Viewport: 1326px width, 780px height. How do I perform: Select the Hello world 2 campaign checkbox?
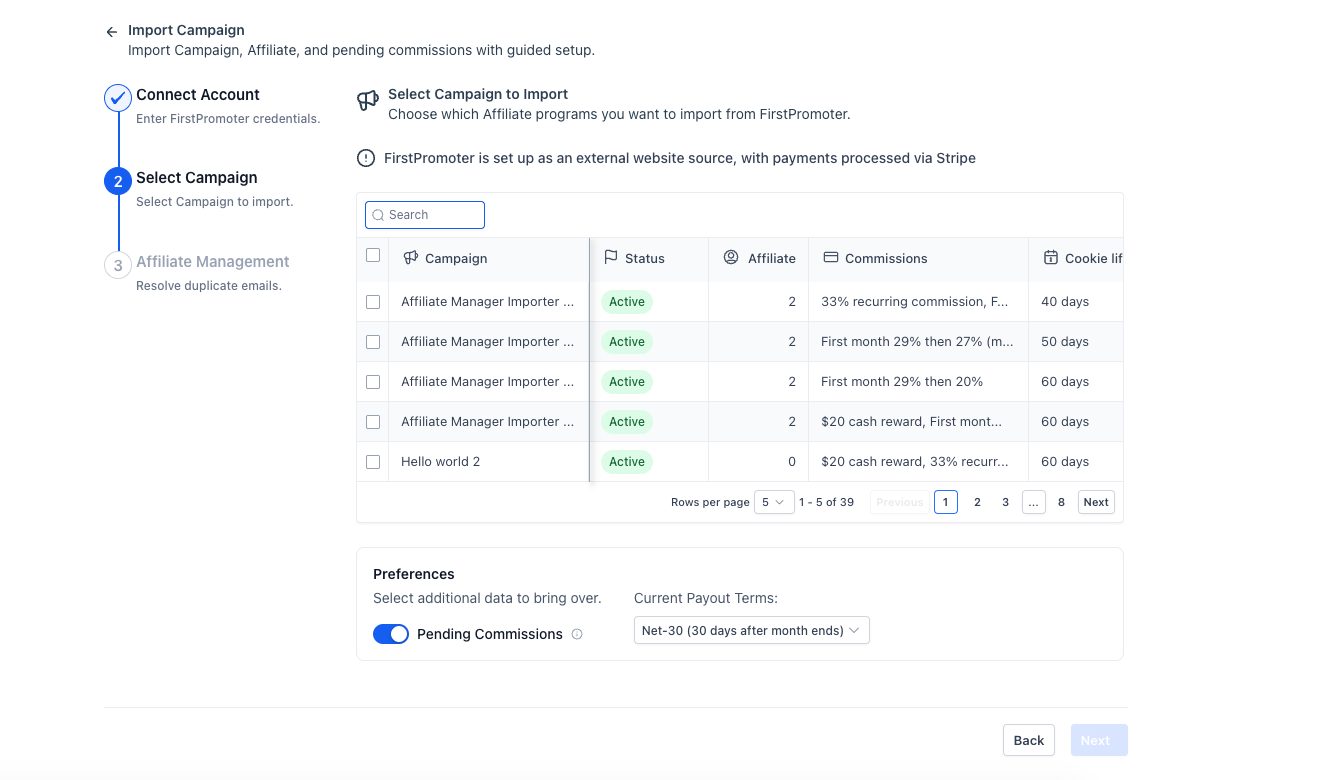(373, 462)
